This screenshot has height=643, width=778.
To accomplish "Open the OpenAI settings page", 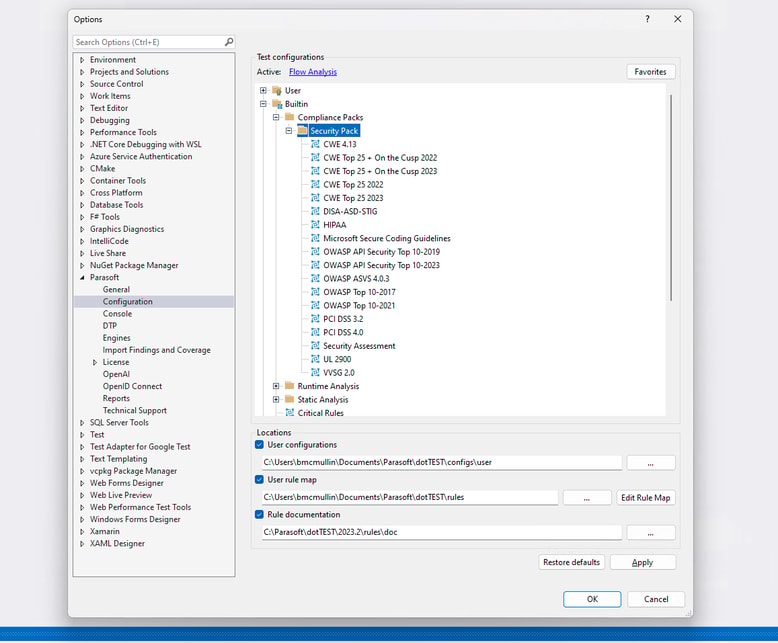I will tap(116, 374).
